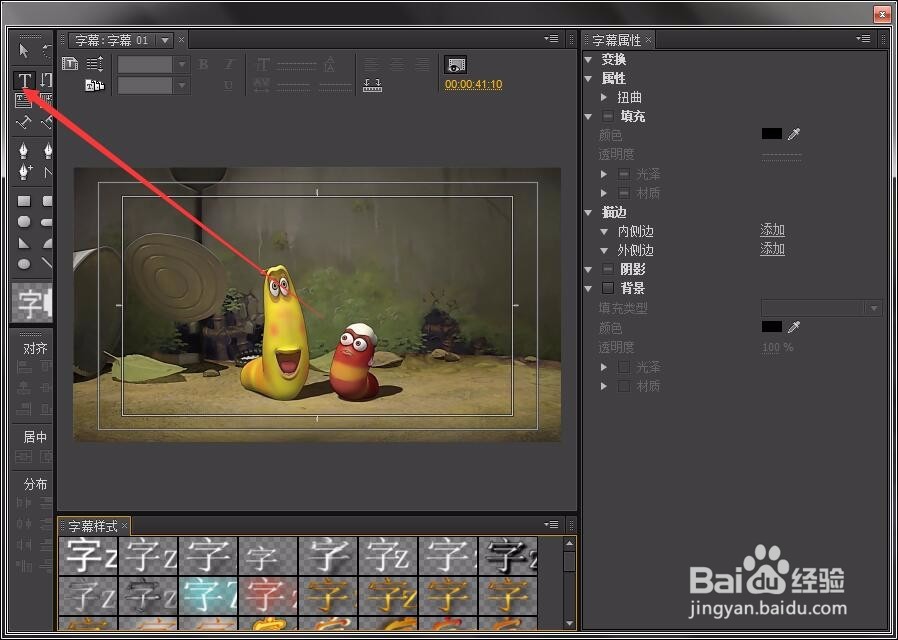
Task: Toggle Underline text formatting
Action: pyautogui.click(x=229, y=85)
